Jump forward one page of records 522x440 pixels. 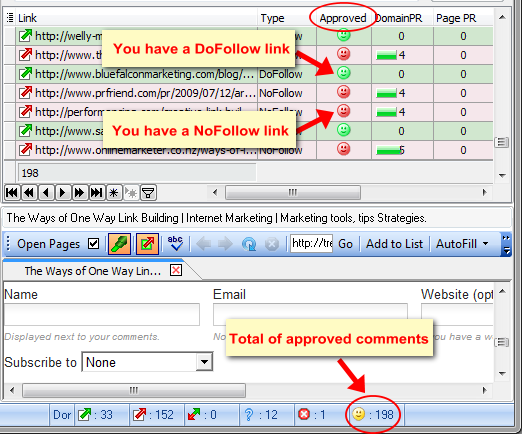click(x=80, y=193)
